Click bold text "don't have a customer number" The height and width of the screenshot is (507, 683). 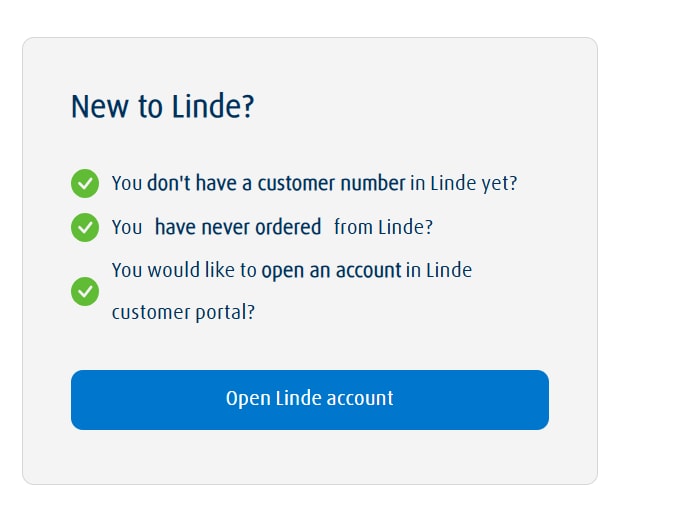point(276,184)
